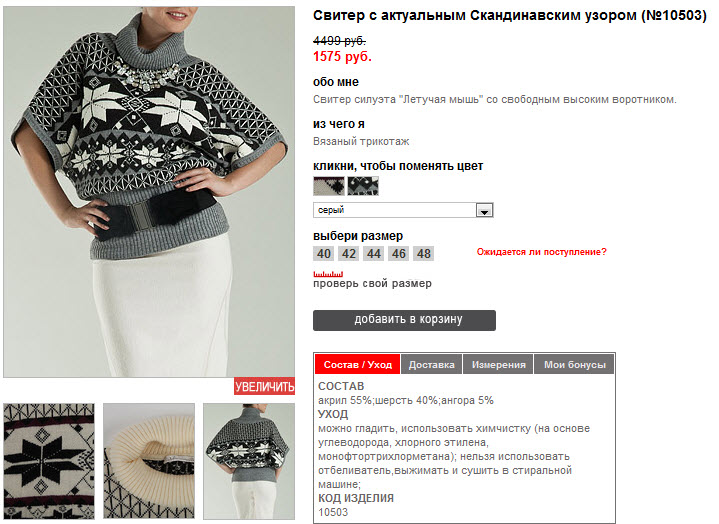Screen dimensions: 719x524
Task: Switch to the Доставка tab
Action: (x=431, y=364)
